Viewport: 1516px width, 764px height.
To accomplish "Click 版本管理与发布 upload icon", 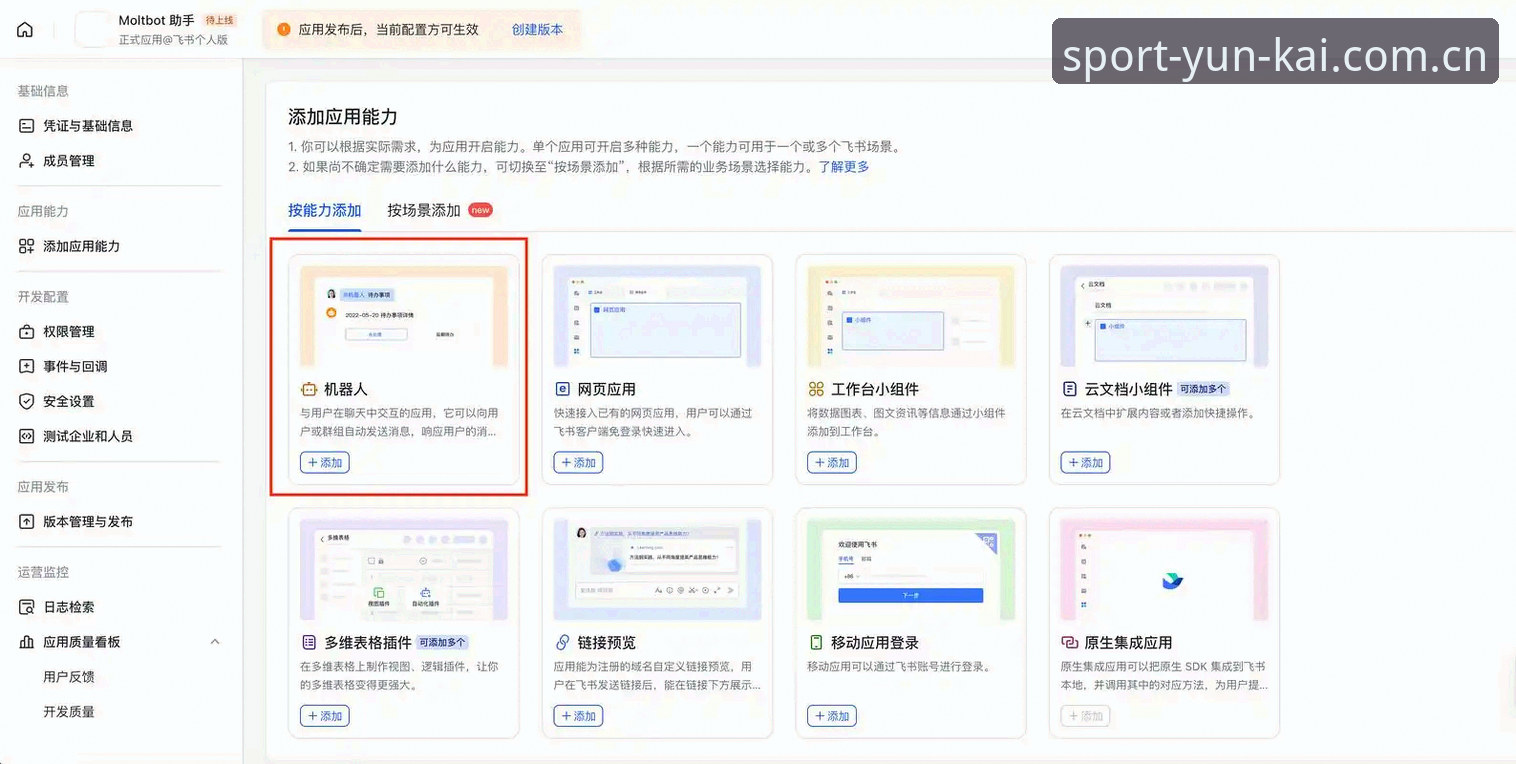I will tap(27, 522).
